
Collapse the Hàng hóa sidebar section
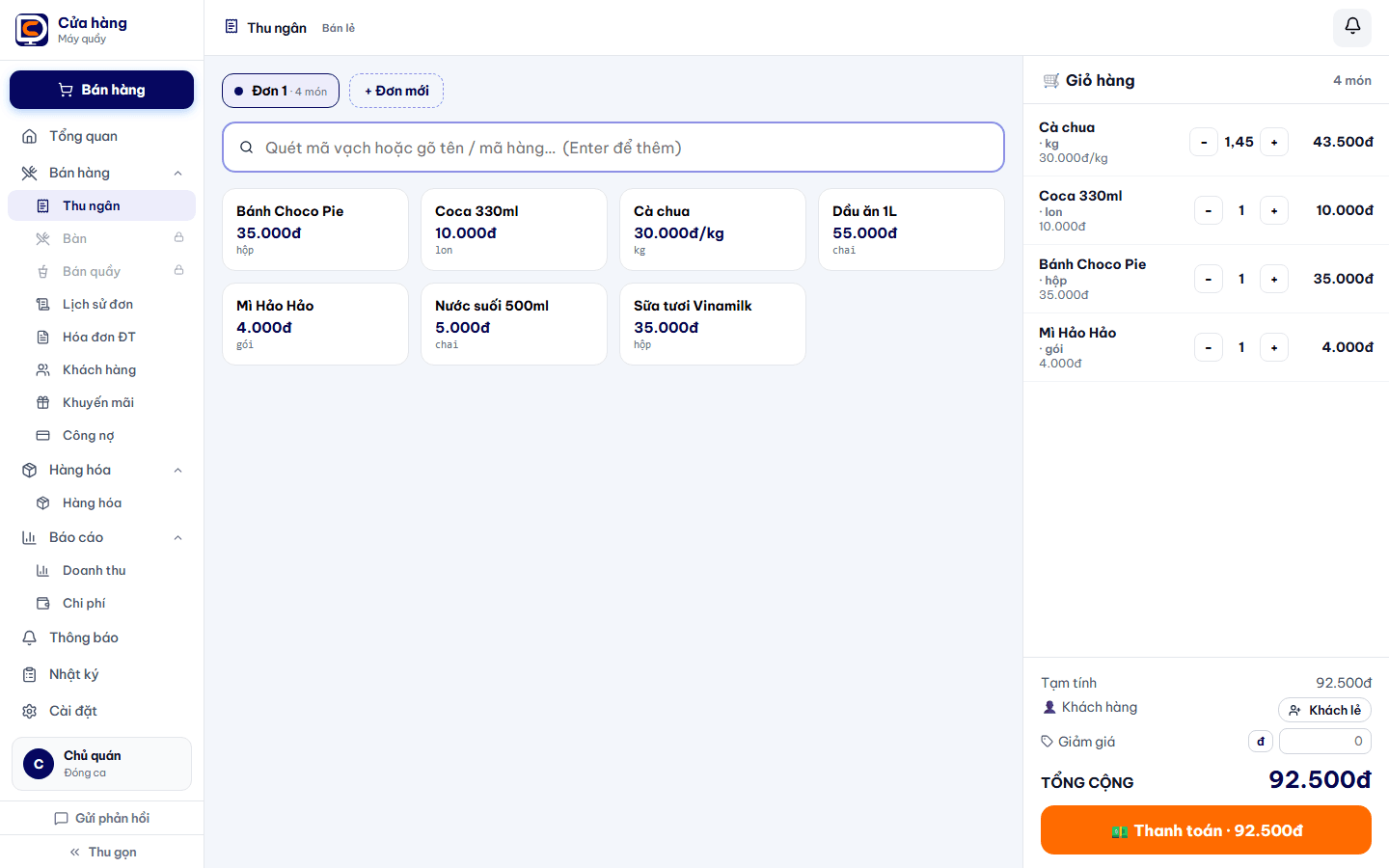pyautogui.click(x=177, y=470)
